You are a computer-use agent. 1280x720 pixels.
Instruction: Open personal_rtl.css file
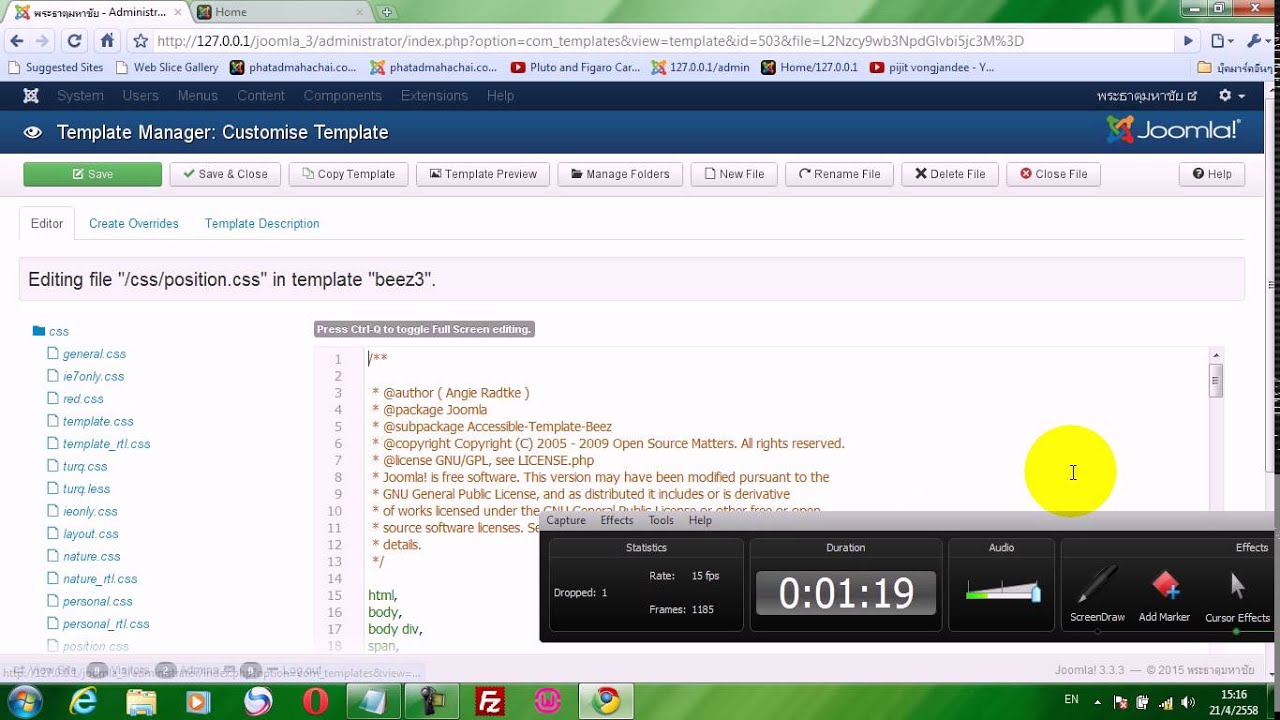[x=106, y=624]
